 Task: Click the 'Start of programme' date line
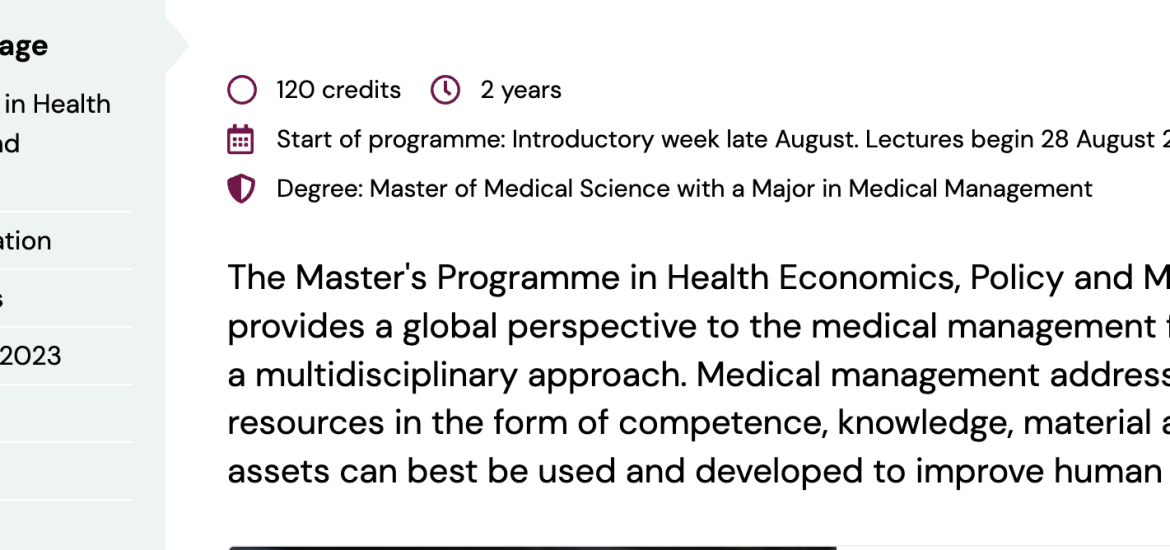pyautogui.click(x=723, y=140)
